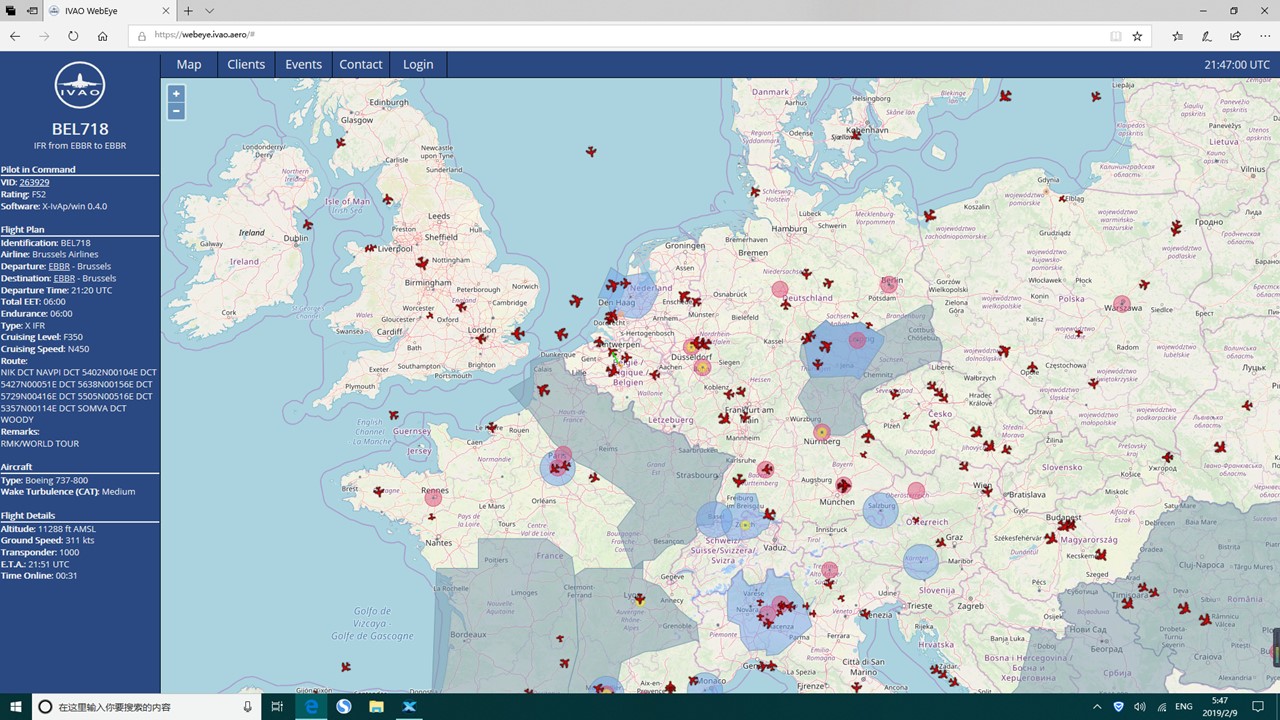The width and height of the screenshot is (1280, 720).
Task: Select the aircraft icon near Glasgow
Action: [x=341, y=143]
